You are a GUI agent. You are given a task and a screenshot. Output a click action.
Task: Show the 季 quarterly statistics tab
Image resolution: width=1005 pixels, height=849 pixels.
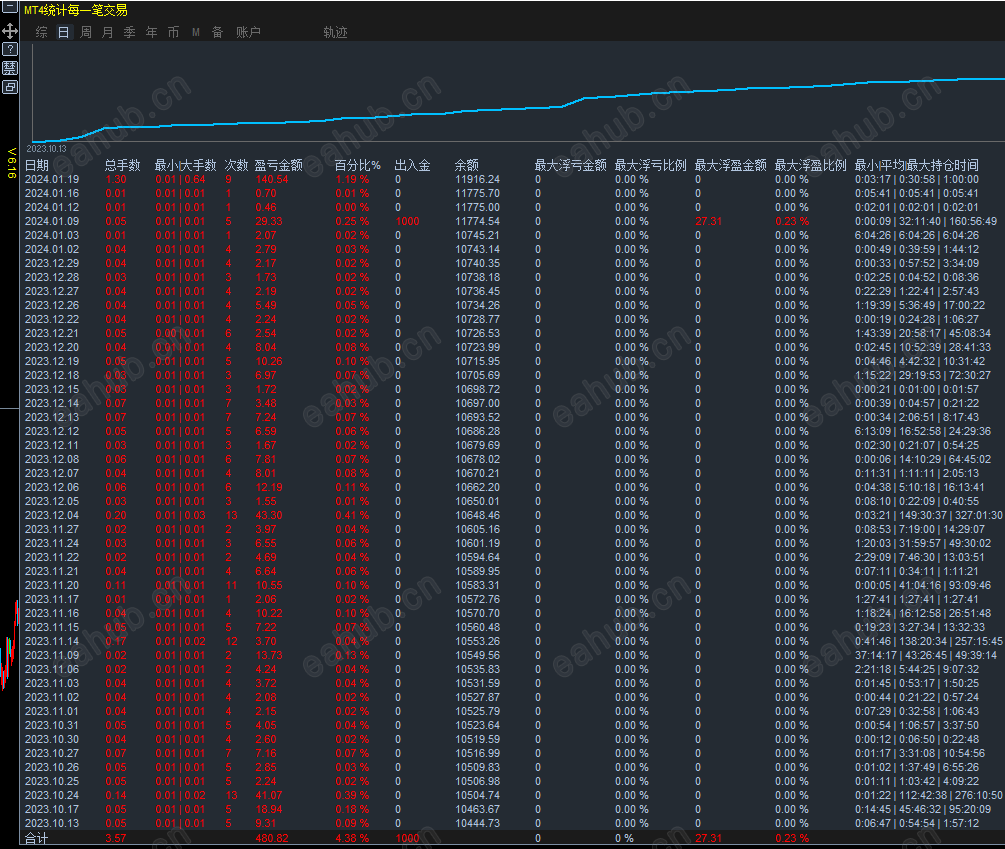coord(129,32)
